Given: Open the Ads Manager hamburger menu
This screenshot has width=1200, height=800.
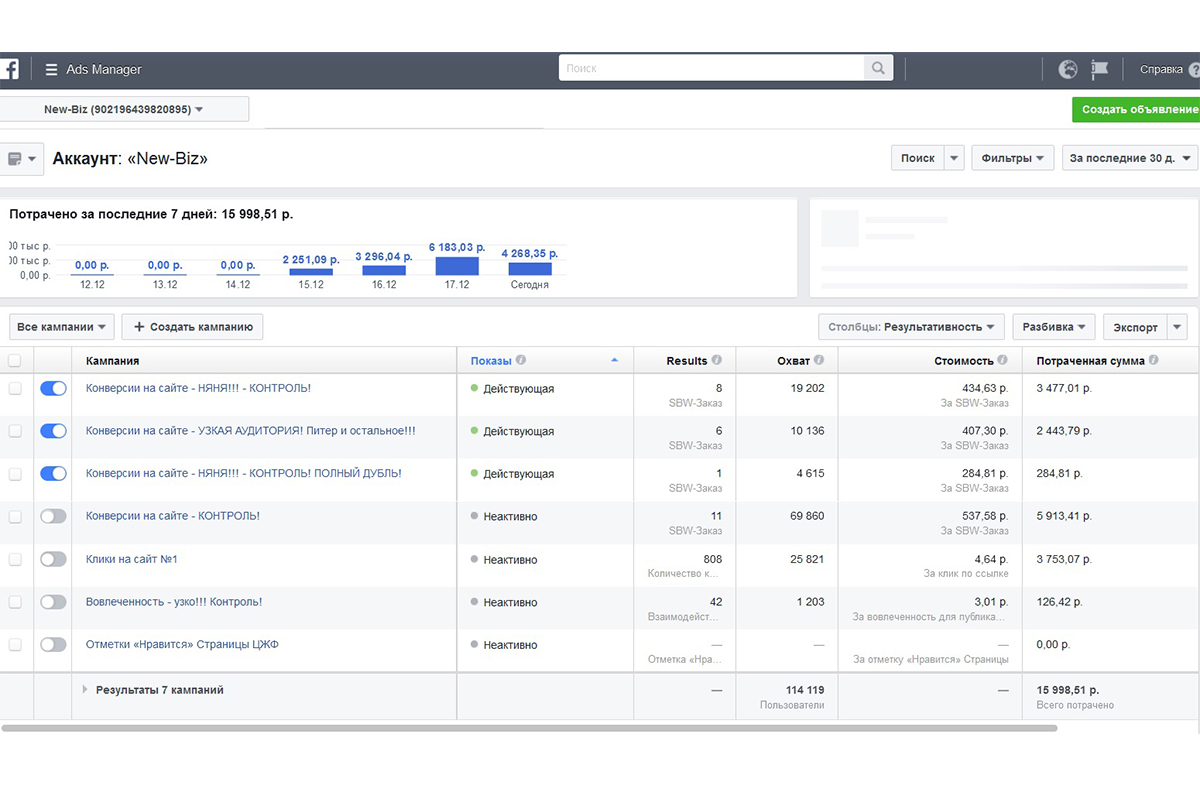Looking at the screenshot, I should [x=52, y=70].
